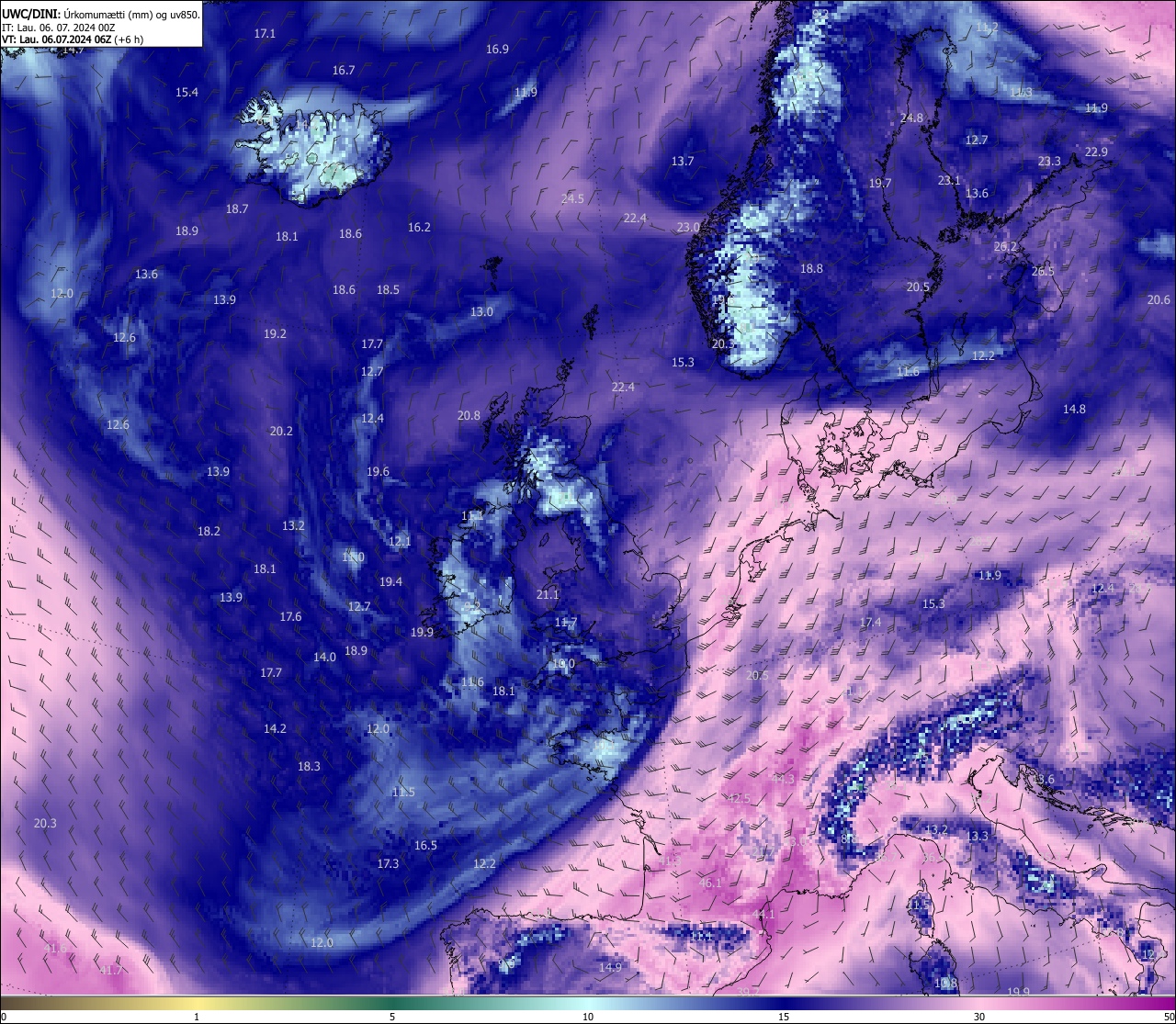Image resolution: width=1176 pixels, height=1024 pixels.
Task: Click the 24.8 value over northern Sweden
Action: coord(911,118)
